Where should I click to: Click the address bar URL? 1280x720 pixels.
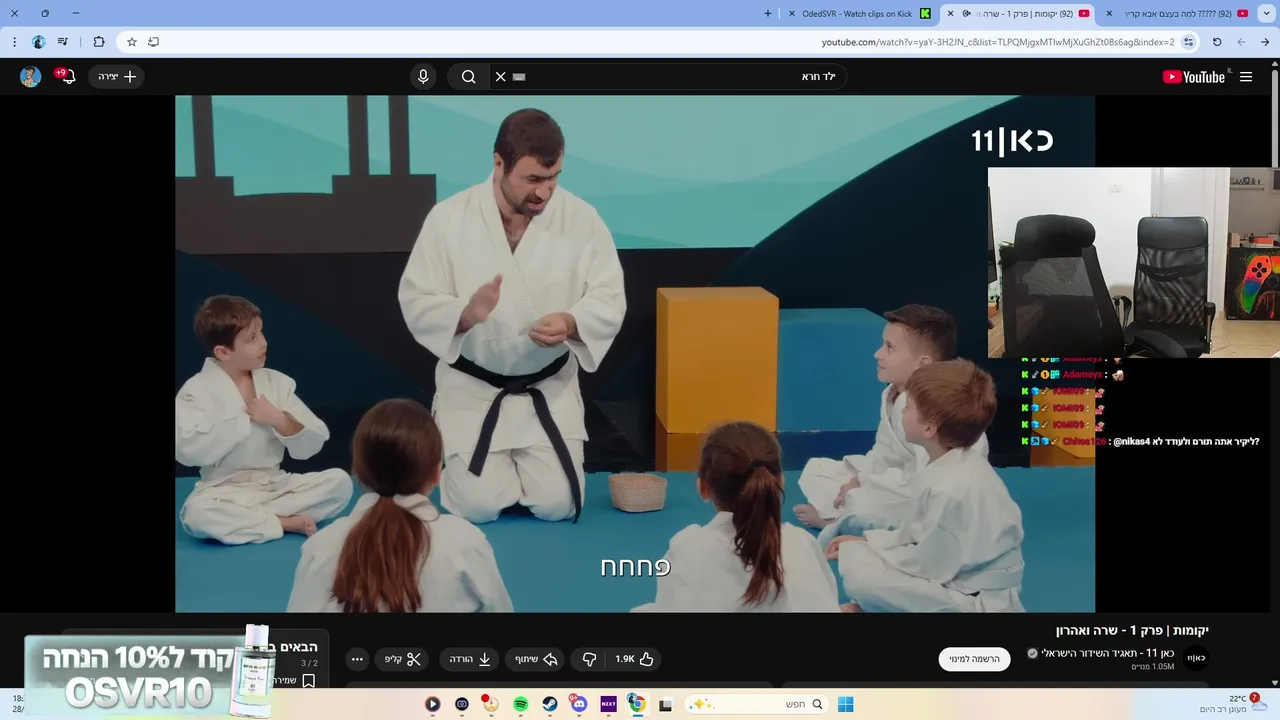pos(998,42)
